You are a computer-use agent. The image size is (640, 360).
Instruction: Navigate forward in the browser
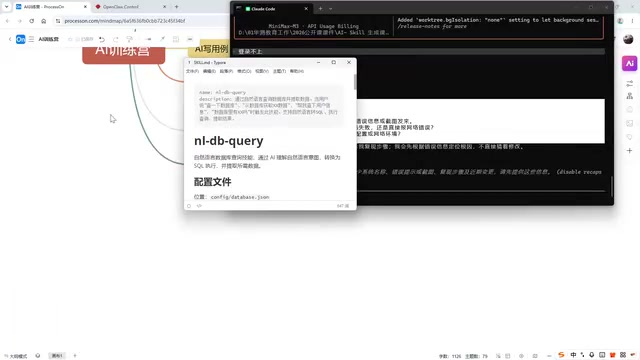click(x=19, y=21)
